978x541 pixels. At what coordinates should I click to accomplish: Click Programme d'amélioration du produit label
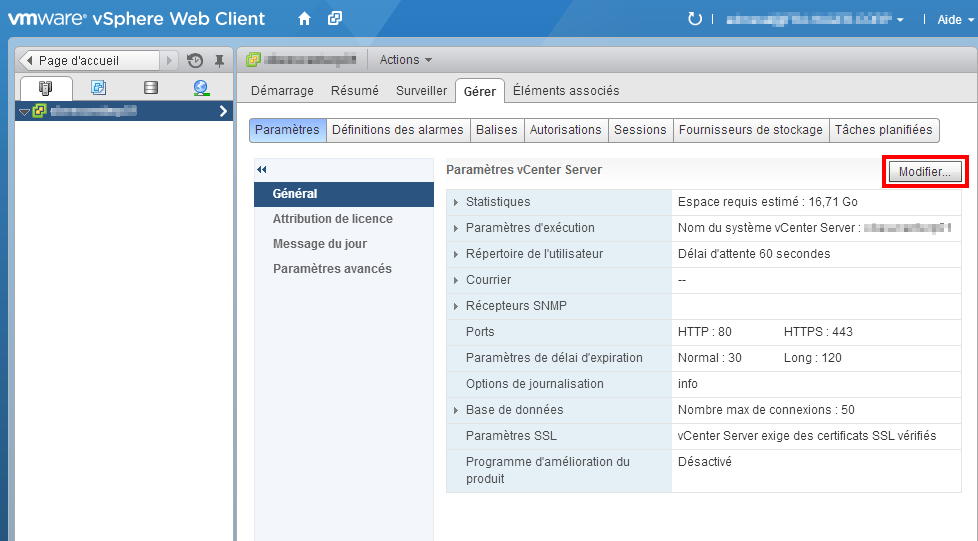click(548, 470)
